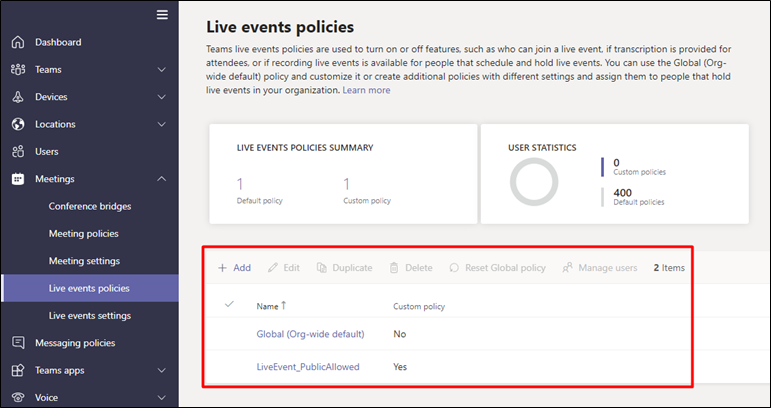Expand the Voice menu chevron

click(x=161, y=397)
